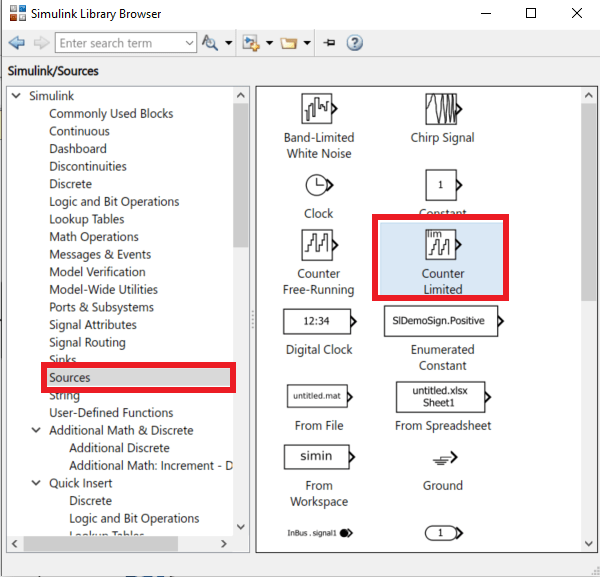600x577 pixels.
Task: Open the folder dropdown arrow
Action: (x=307, y=43)
